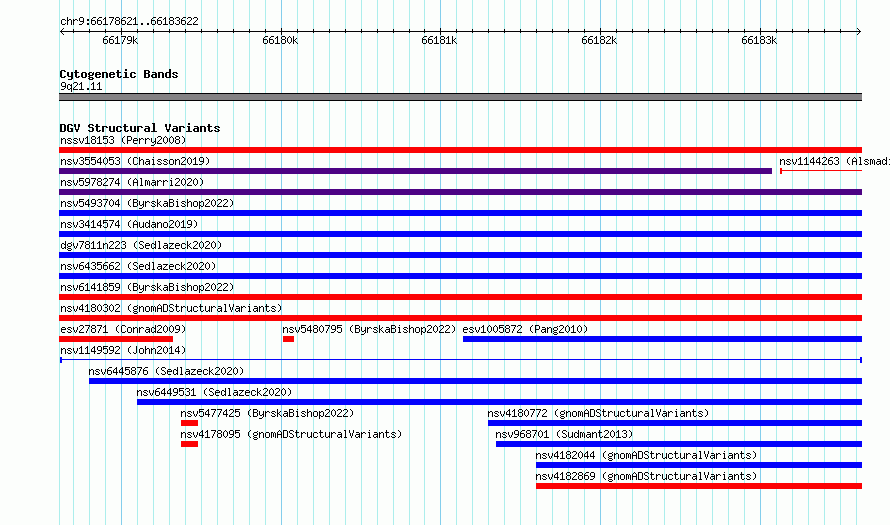The image size is (890, 525).
Task: Click the ruler's left arrow end
Action: (62, 32)
